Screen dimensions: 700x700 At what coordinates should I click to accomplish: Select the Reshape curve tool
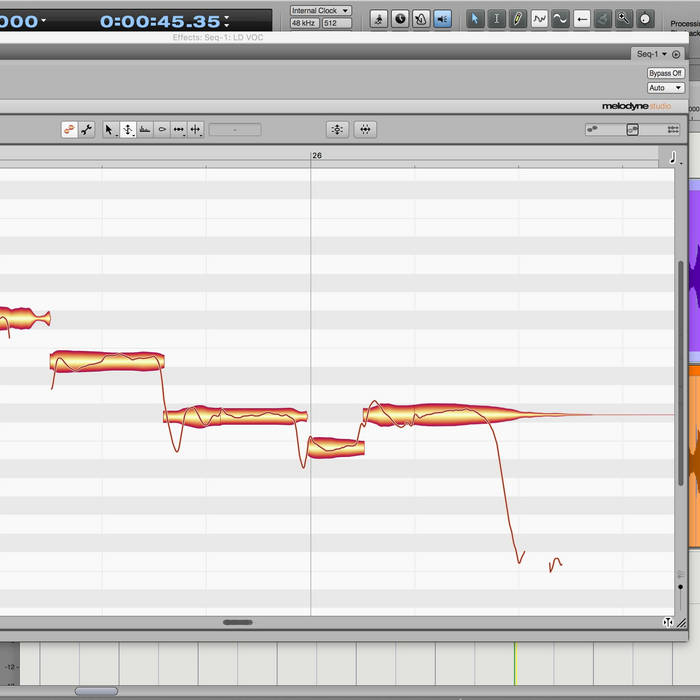pyautogui.click(x=539, y=19)
